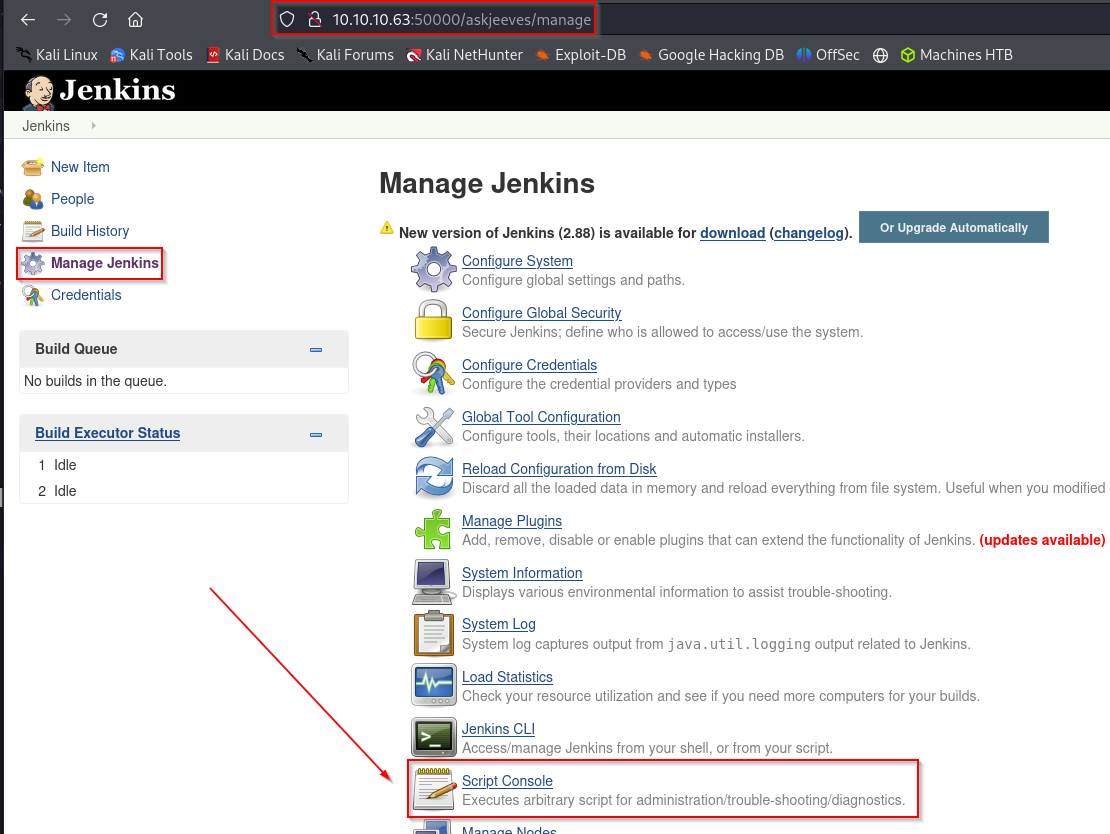Click the Jenkins butler logo

point(38,92)
